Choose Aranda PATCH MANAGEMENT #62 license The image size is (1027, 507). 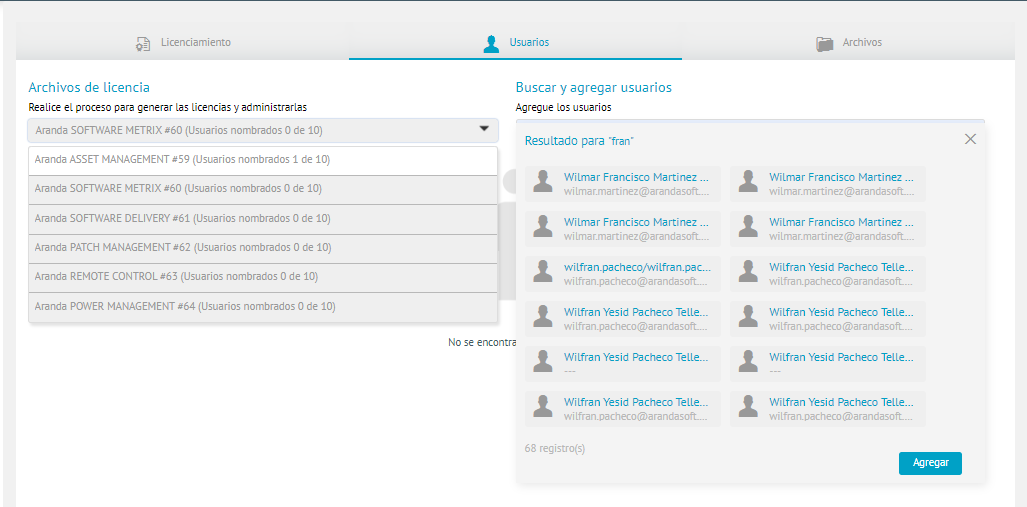[x=263, y=249]
